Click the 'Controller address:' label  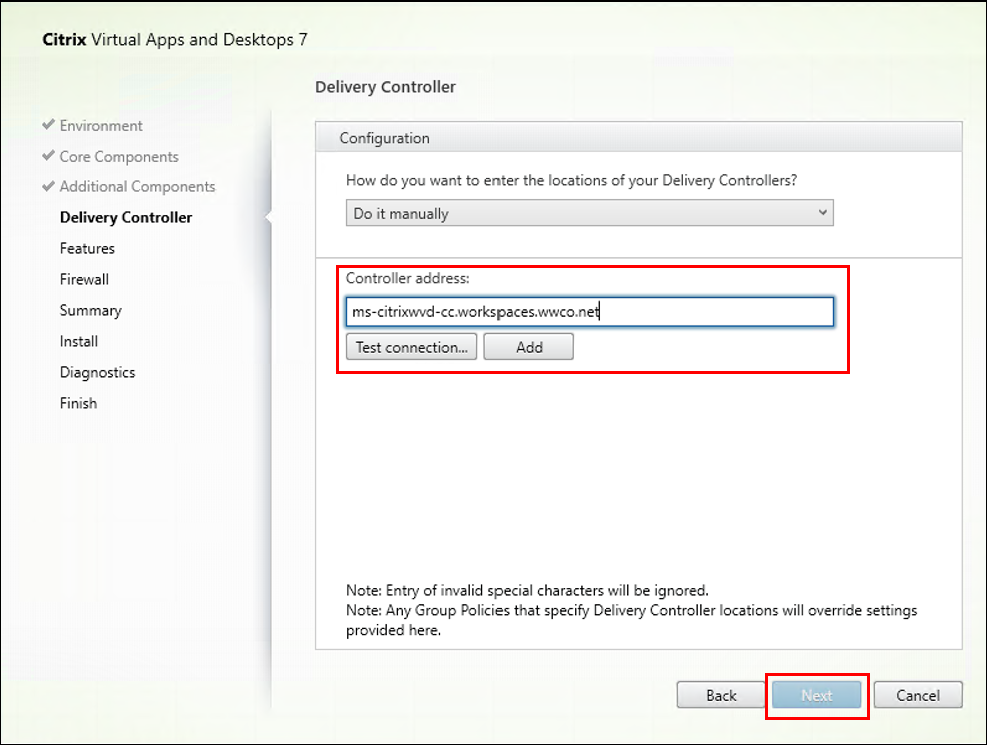(407, 278)
